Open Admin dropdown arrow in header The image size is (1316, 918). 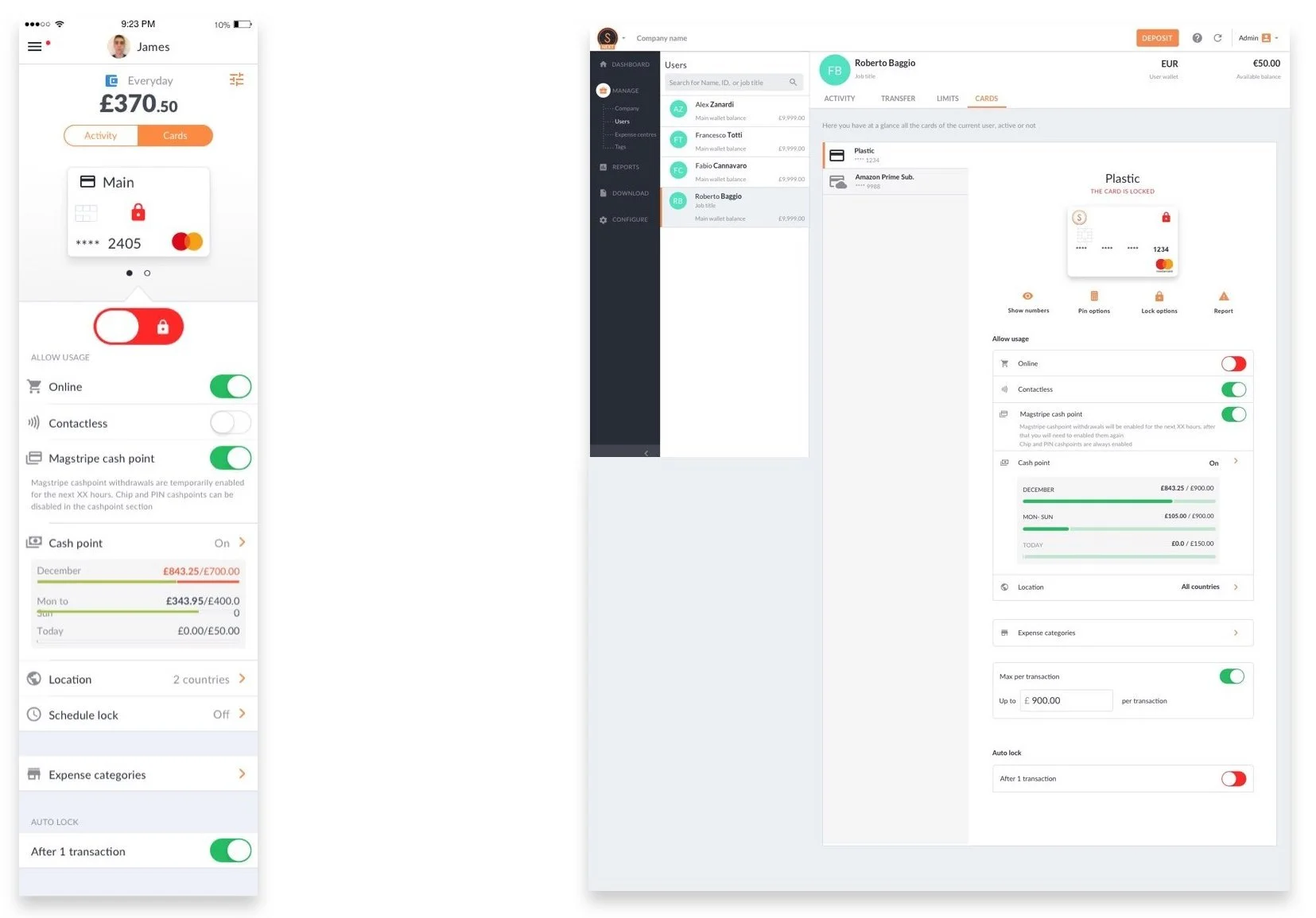tap(1277, 38)
